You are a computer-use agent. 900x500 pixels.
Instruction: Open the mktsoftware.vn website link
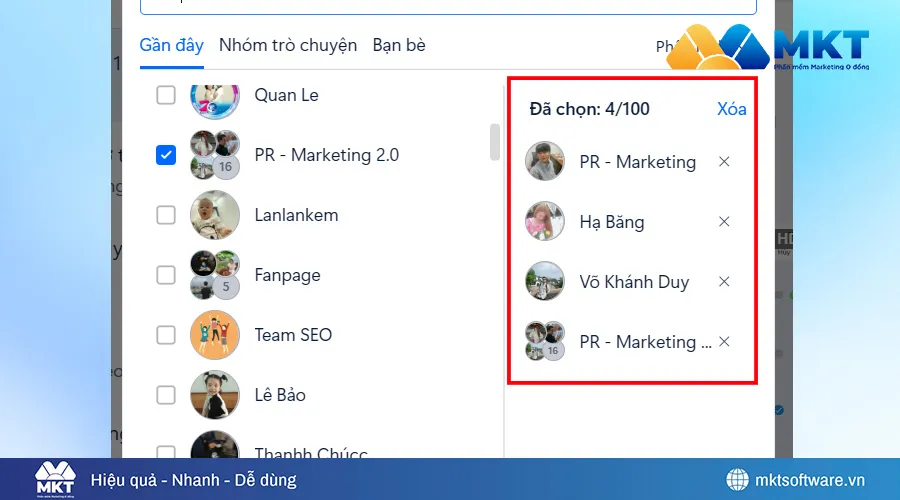809,480
